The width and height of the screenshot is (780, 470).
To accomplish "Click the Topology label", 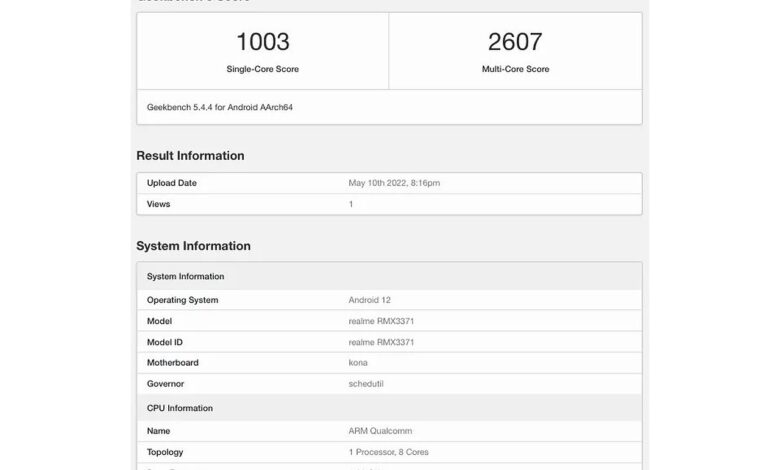I will [x=165, y=452].
